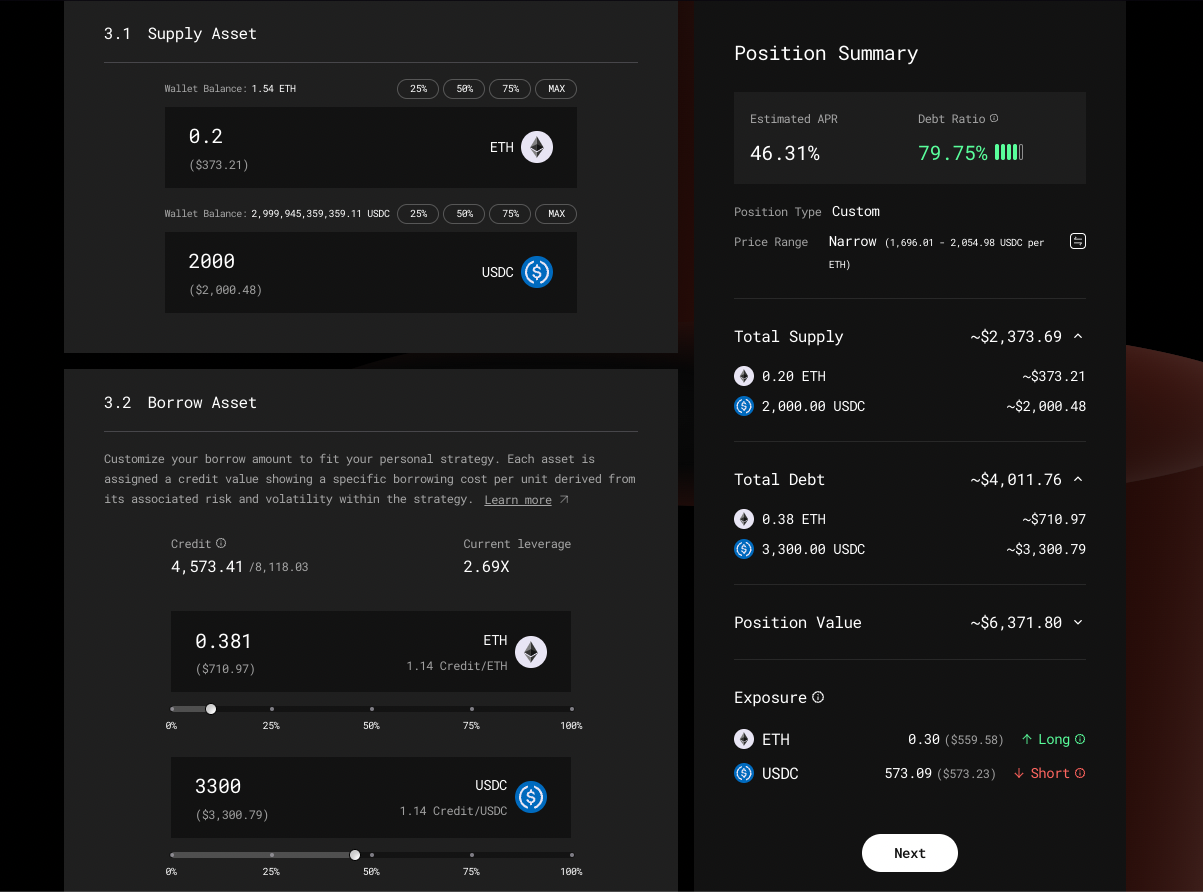This screenshot has width=1203, height=892.
Task: Click the Debt Ratio info icon
Action: [994, 119]
